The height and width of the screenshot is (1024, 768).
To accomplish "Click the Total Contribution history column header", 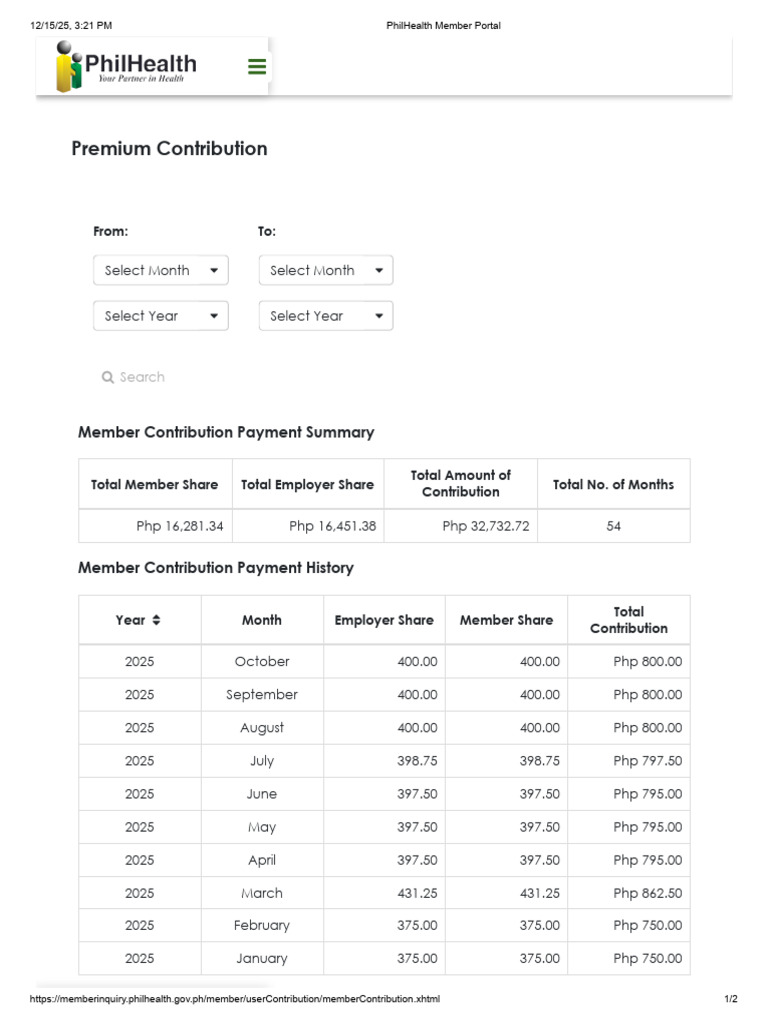I will pyautogui.click(x=629, y=620).
